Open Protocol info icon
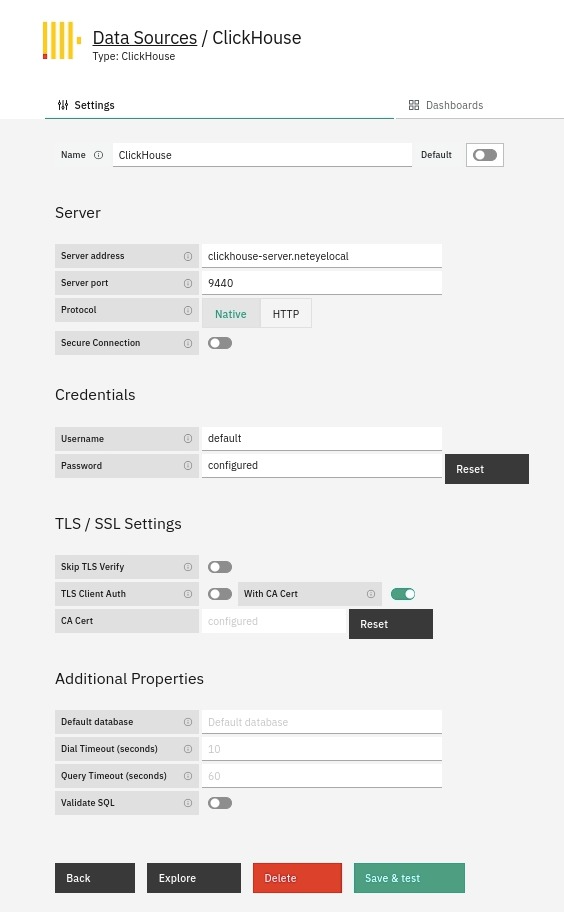Image resolution: width=564 pixels, height=912 pixels. (188, 310)
